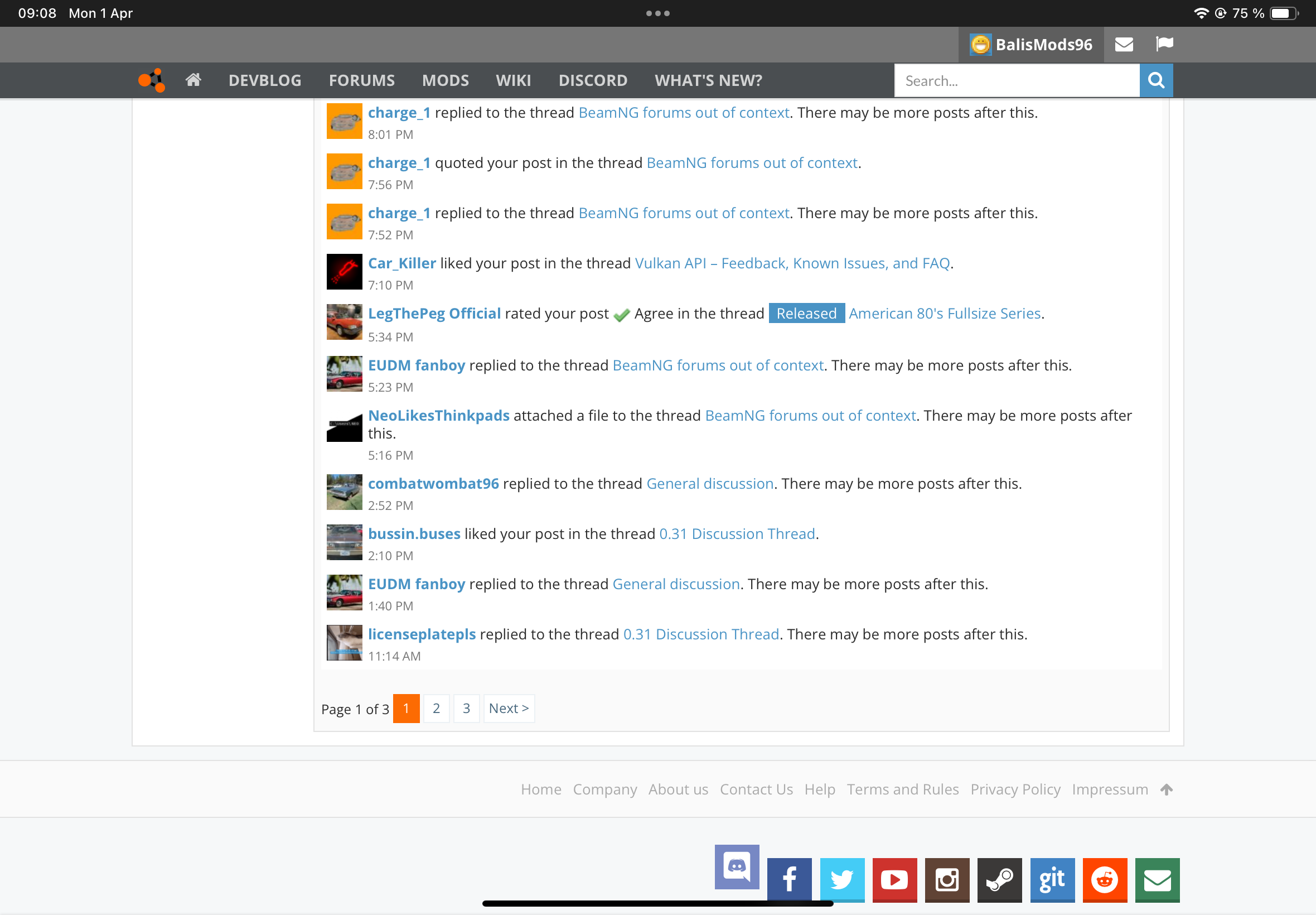1316x915 pixels.
Task: Open the Discord footer icon
Action: coord(737,866)
